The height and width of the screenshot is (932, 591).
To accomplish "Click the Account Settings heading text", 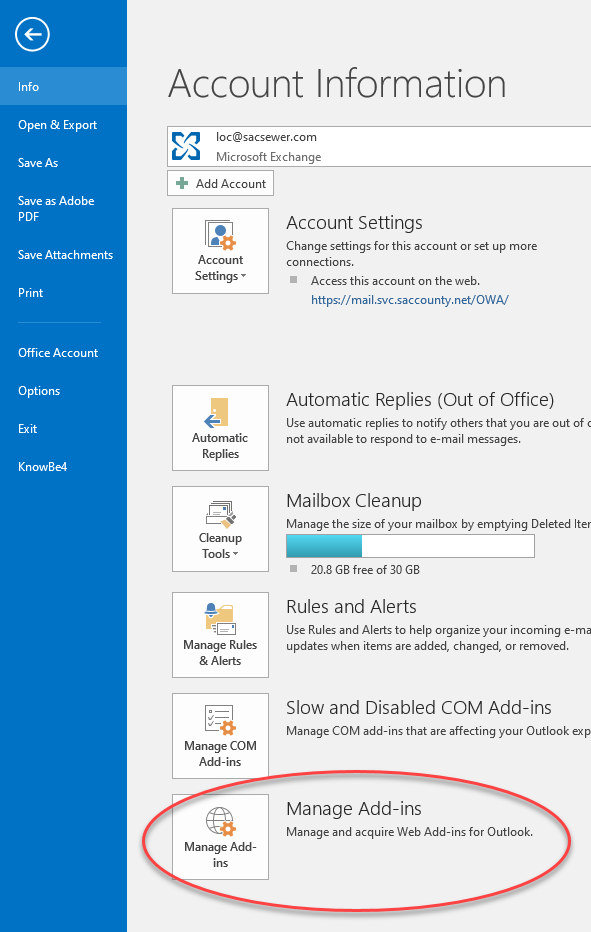I will pyautogui.click(x=354, y=222).
